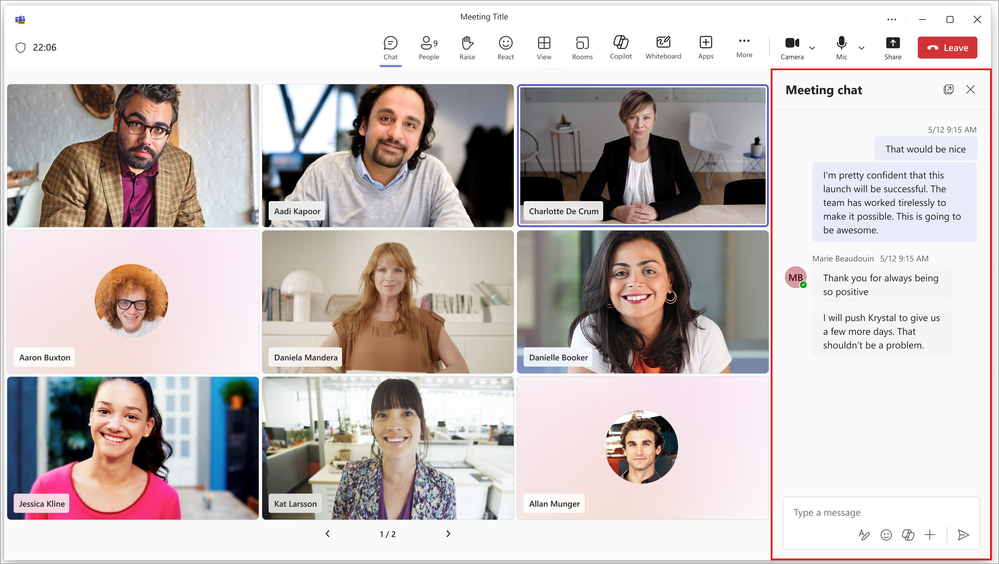Click Marie Beaudouin's MB avatar in chat
Image resolution: width=999 pixels, height=564 pixels.
[795, 277]
